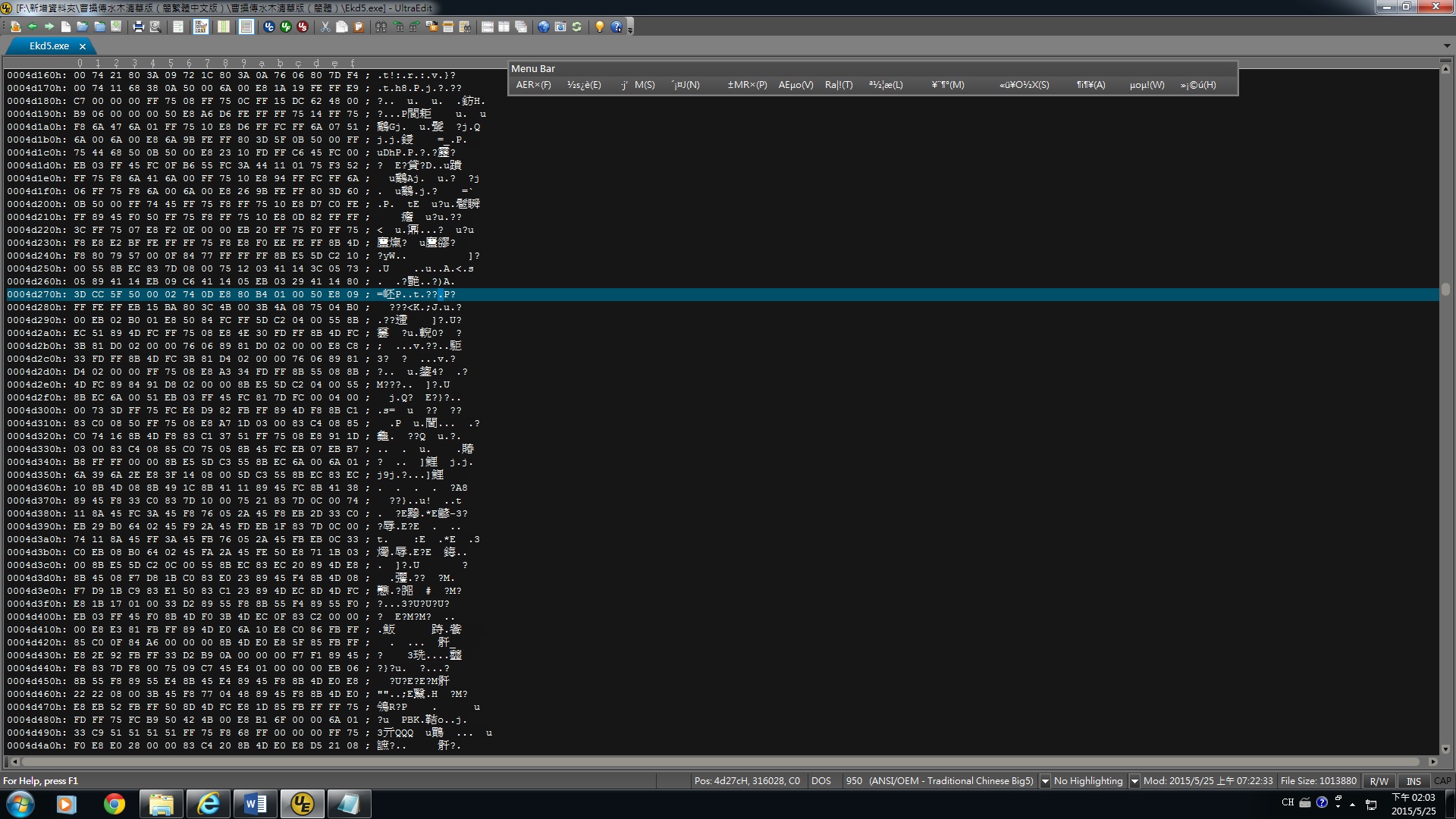Launch UltraFinder green UF icon
1456x819 pixels.
[286, 27]
